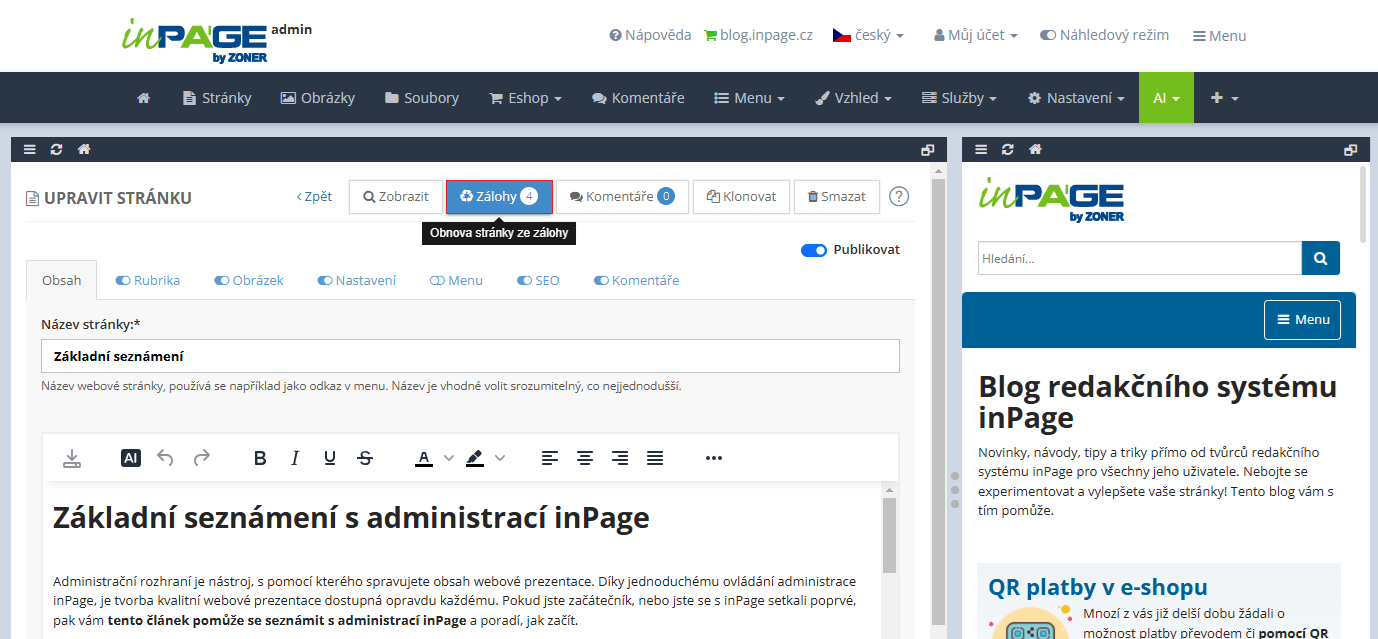Open the Stránky pages section
1378x639 pixels.
(217, 98)
